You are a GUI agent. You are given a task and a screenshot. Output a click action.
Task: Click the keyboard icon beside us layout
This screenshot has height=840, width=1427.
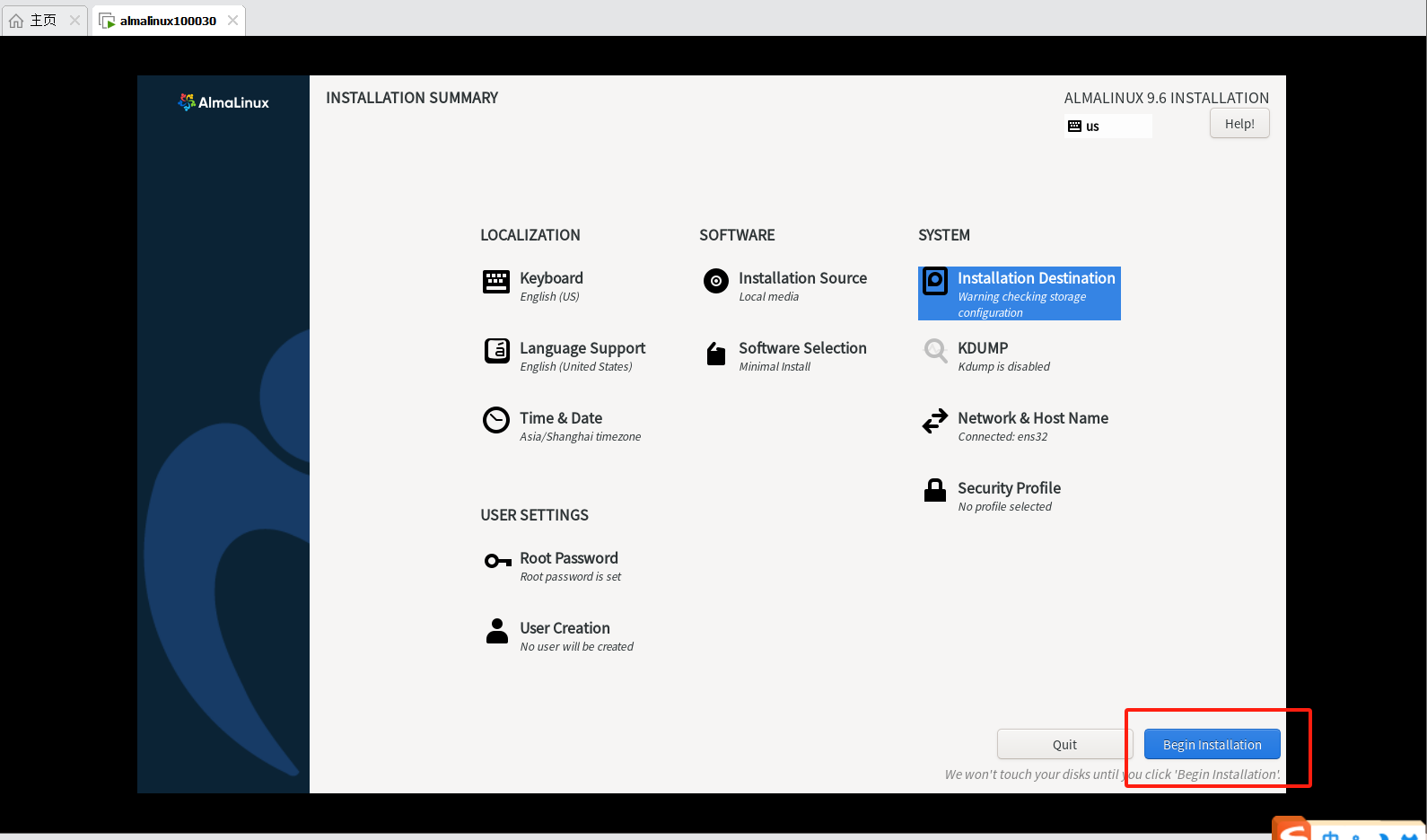pos(1074,127)
